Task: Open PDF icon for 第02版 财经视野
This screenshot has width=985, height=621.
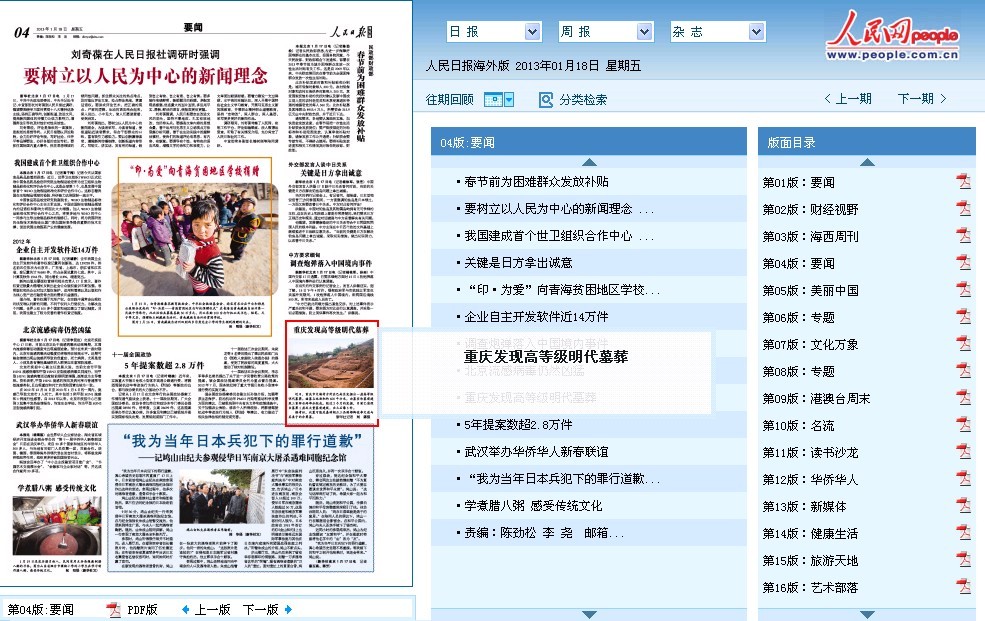Action: click(963, 208)
